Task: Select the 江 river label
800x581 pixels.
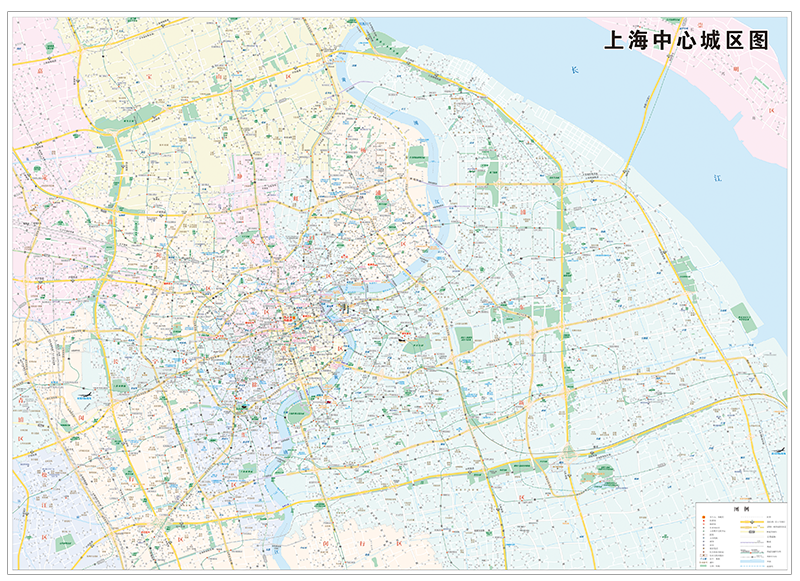Action: pos(718,178)
